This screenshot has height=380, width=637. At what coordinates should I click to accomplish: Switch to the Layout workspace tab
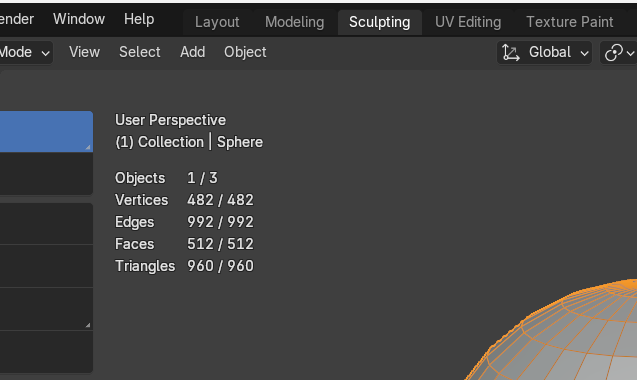217,22
